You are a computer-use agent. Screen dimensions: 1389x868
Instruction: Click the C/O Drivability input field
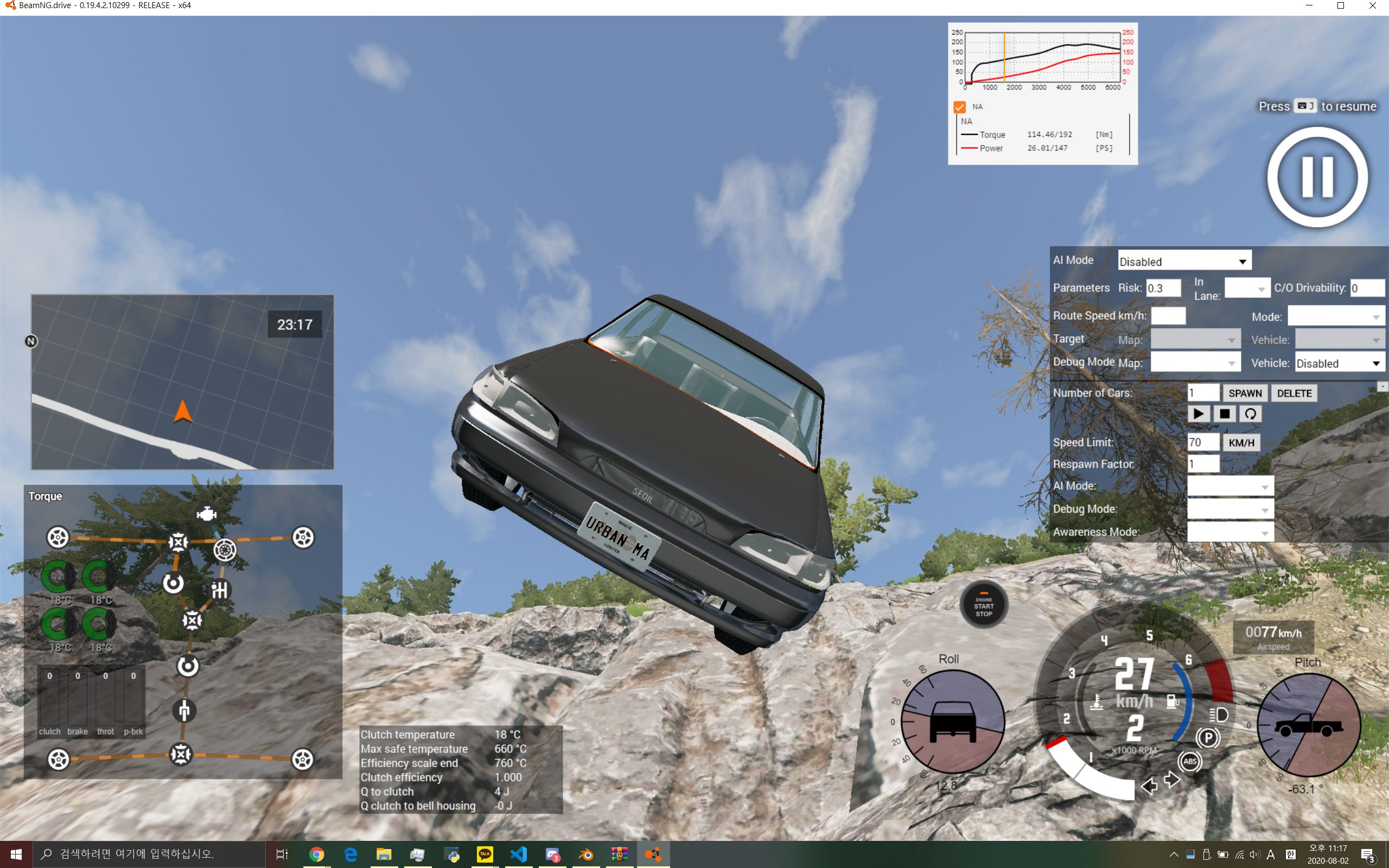point(1367,288)
